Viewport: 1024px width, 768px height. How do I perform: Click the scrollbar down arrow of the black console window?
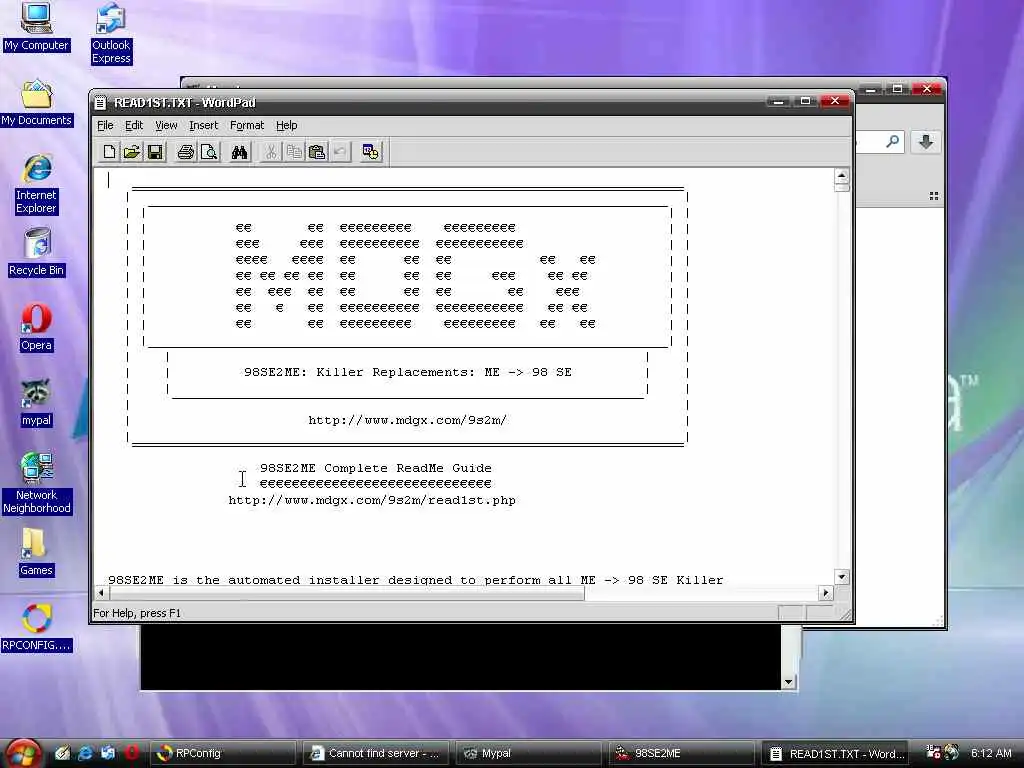(x=788, y=682)
